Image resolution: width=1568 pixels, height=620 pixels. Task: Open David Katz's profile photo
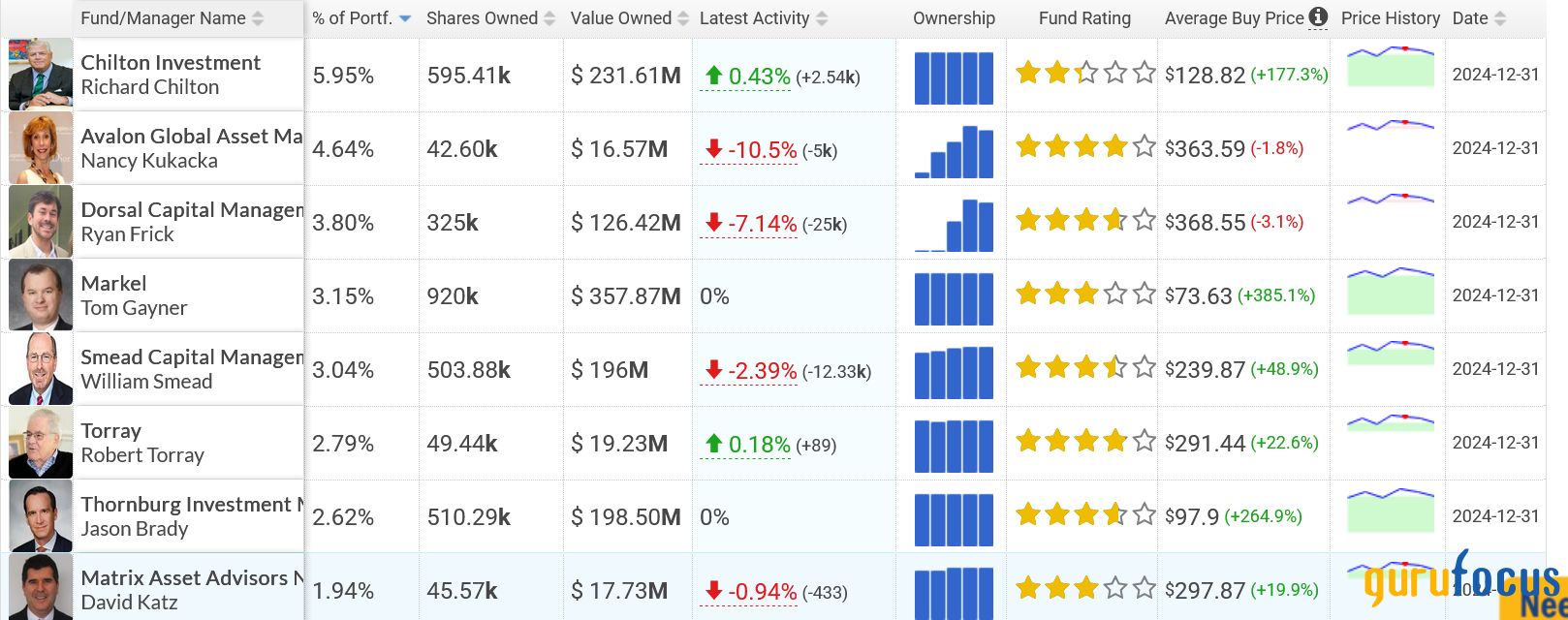(41, 587)
